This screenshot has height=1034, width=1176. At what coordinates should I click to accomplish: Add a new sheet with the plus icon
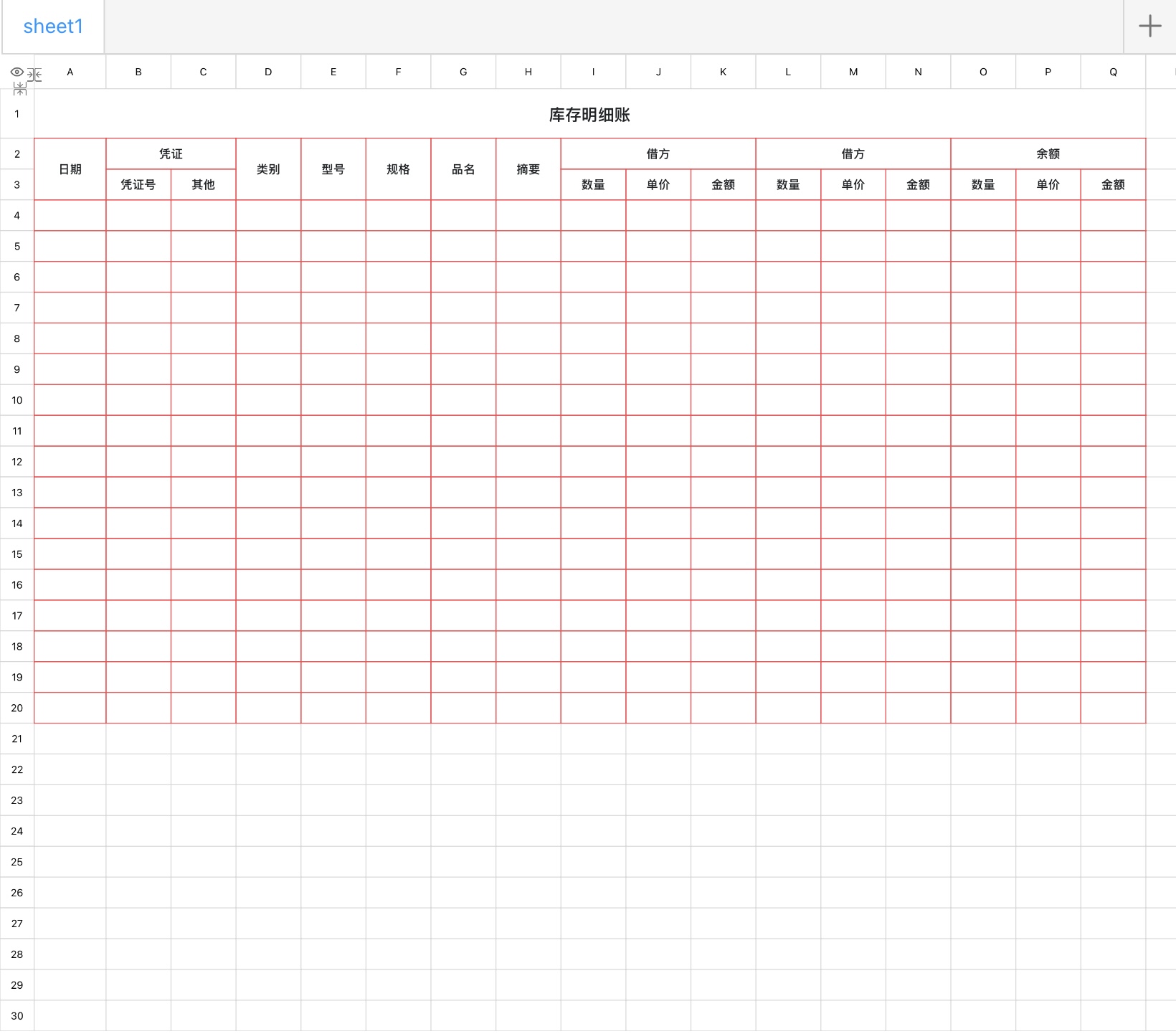pyautogui.click(x=1149, y=27)
